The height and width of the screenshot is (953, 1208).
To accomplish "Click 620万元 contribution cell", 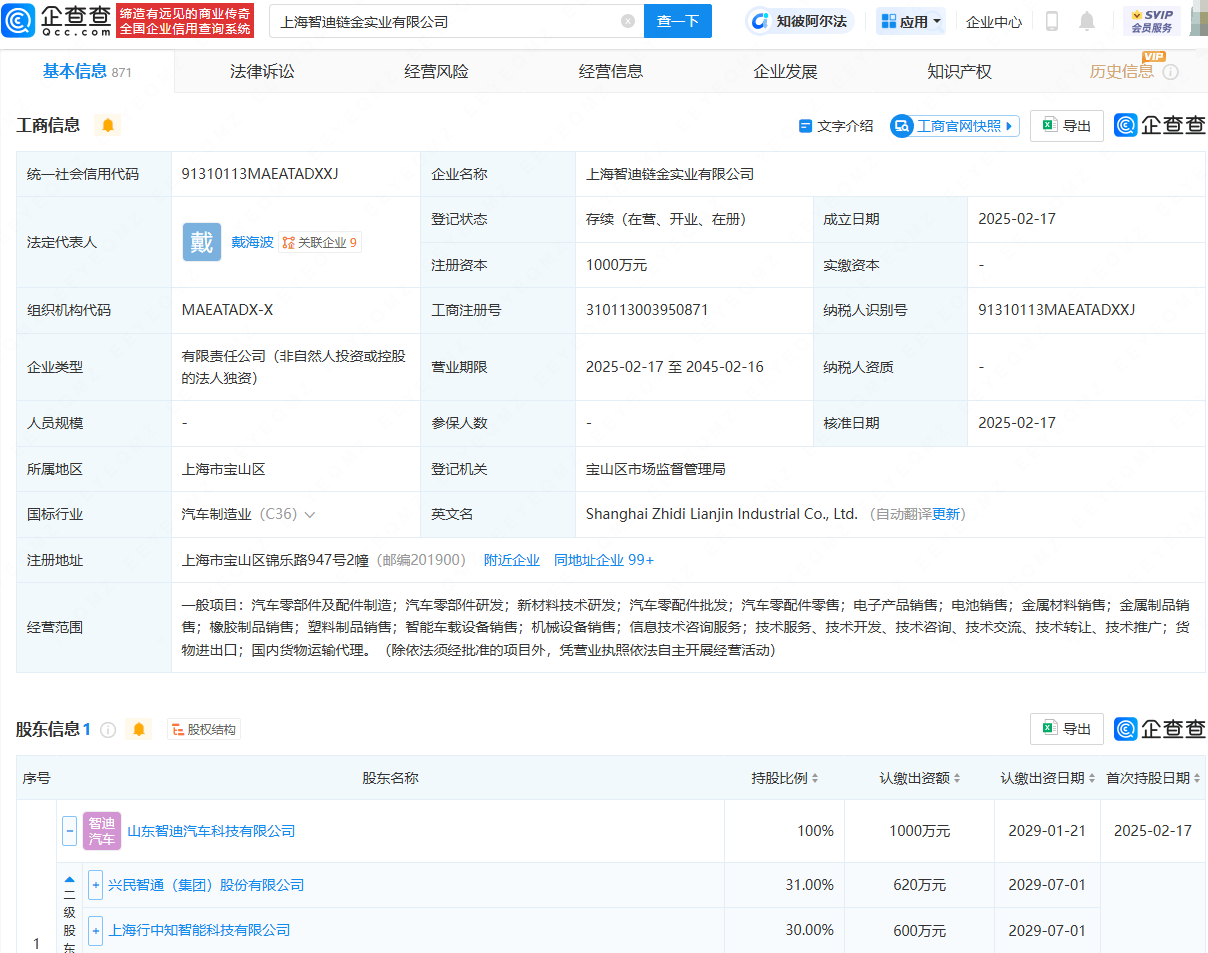I will point(919,885).
